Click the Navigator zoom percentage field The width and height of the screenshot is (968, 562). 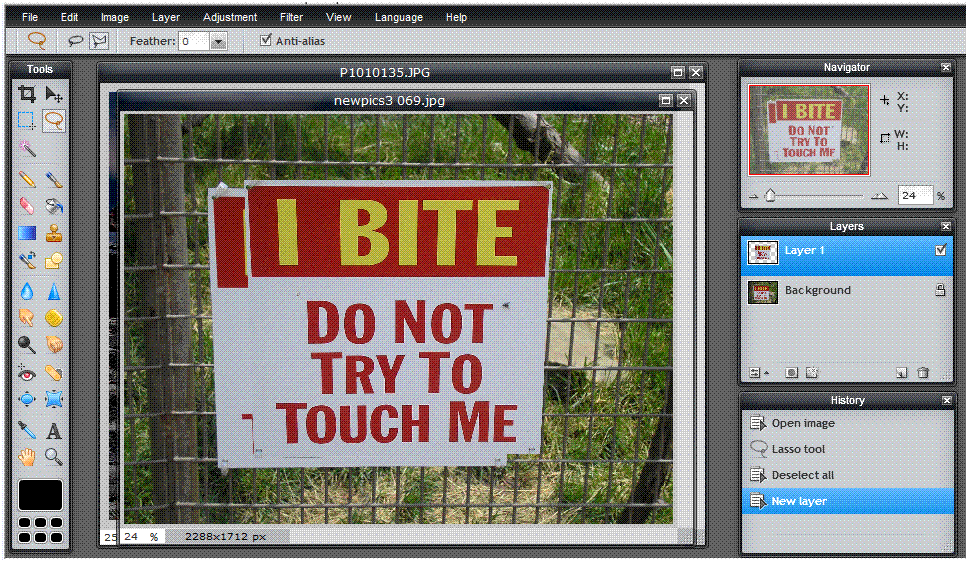(913, 196)
